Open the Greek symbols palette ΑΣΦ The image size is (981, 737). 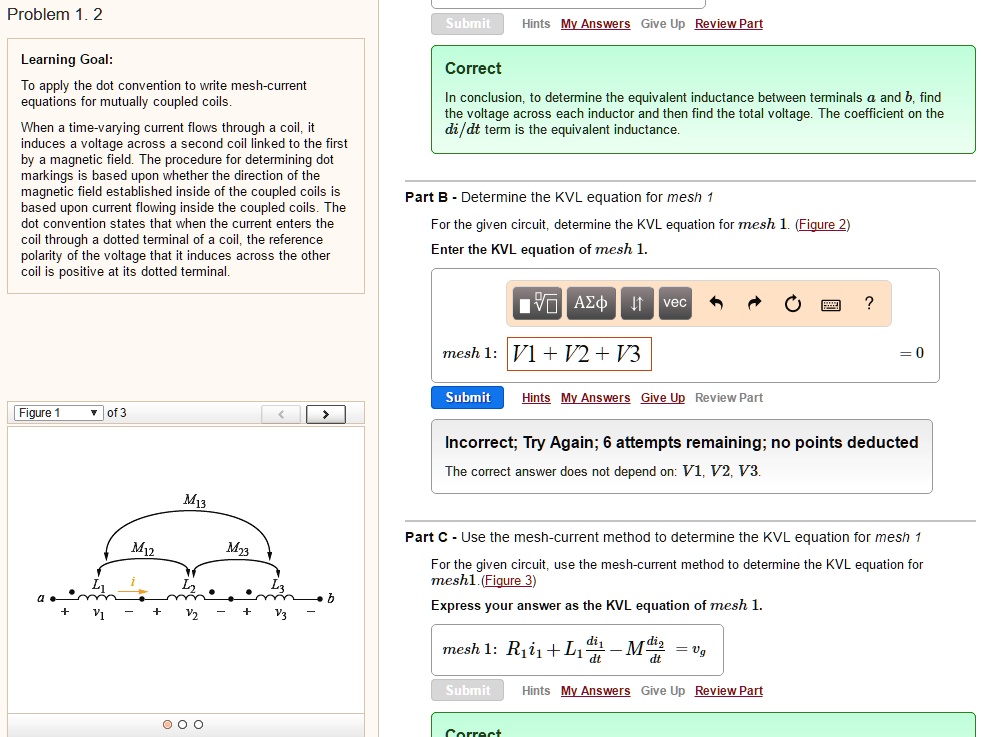click(590, 303)
